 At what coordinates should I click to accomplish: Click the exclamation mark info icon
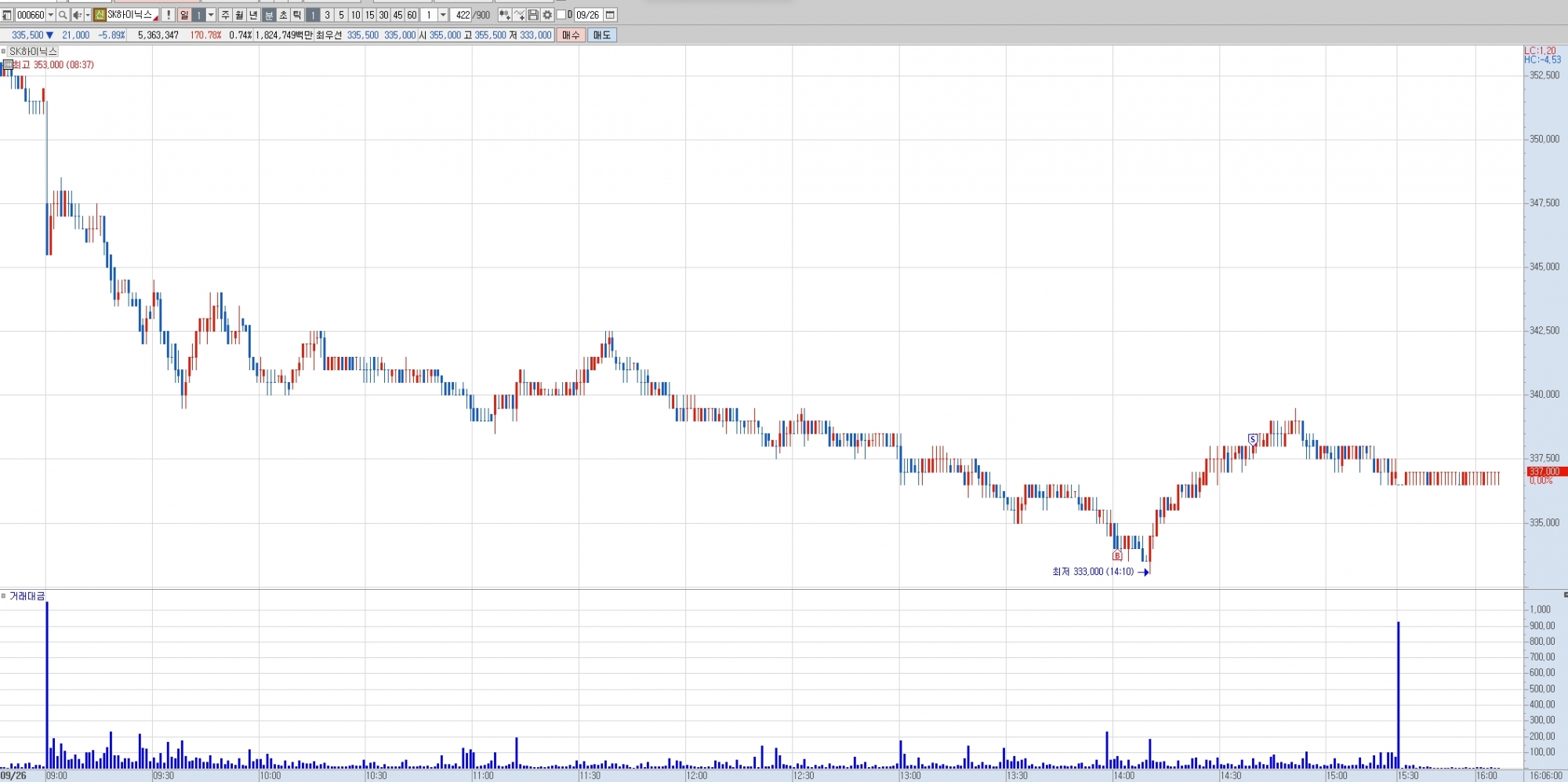pyautogui.click(x=169, y=15)
